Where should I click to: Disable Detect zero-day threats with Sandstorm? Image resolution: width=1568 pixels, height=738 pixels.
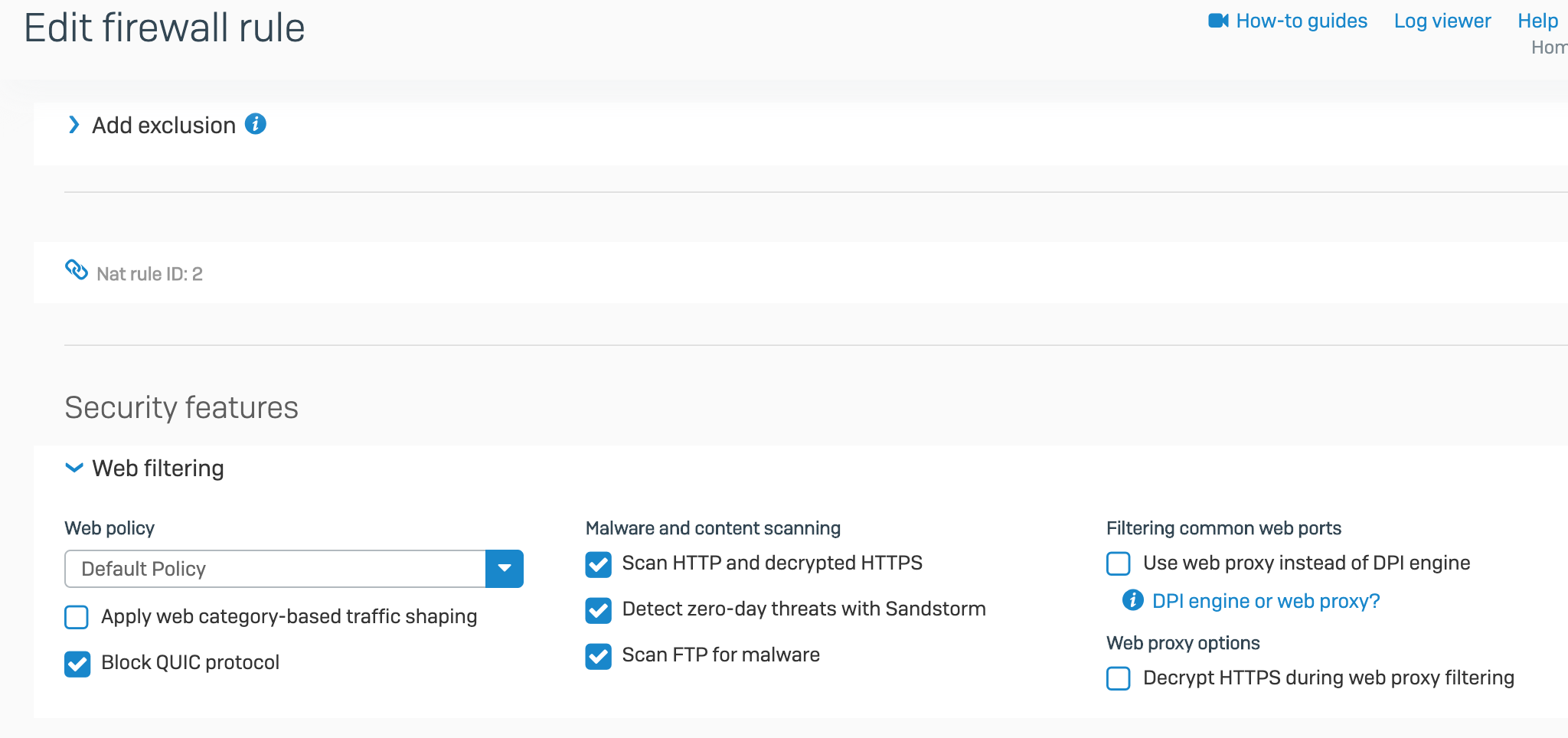click(599, 610)
